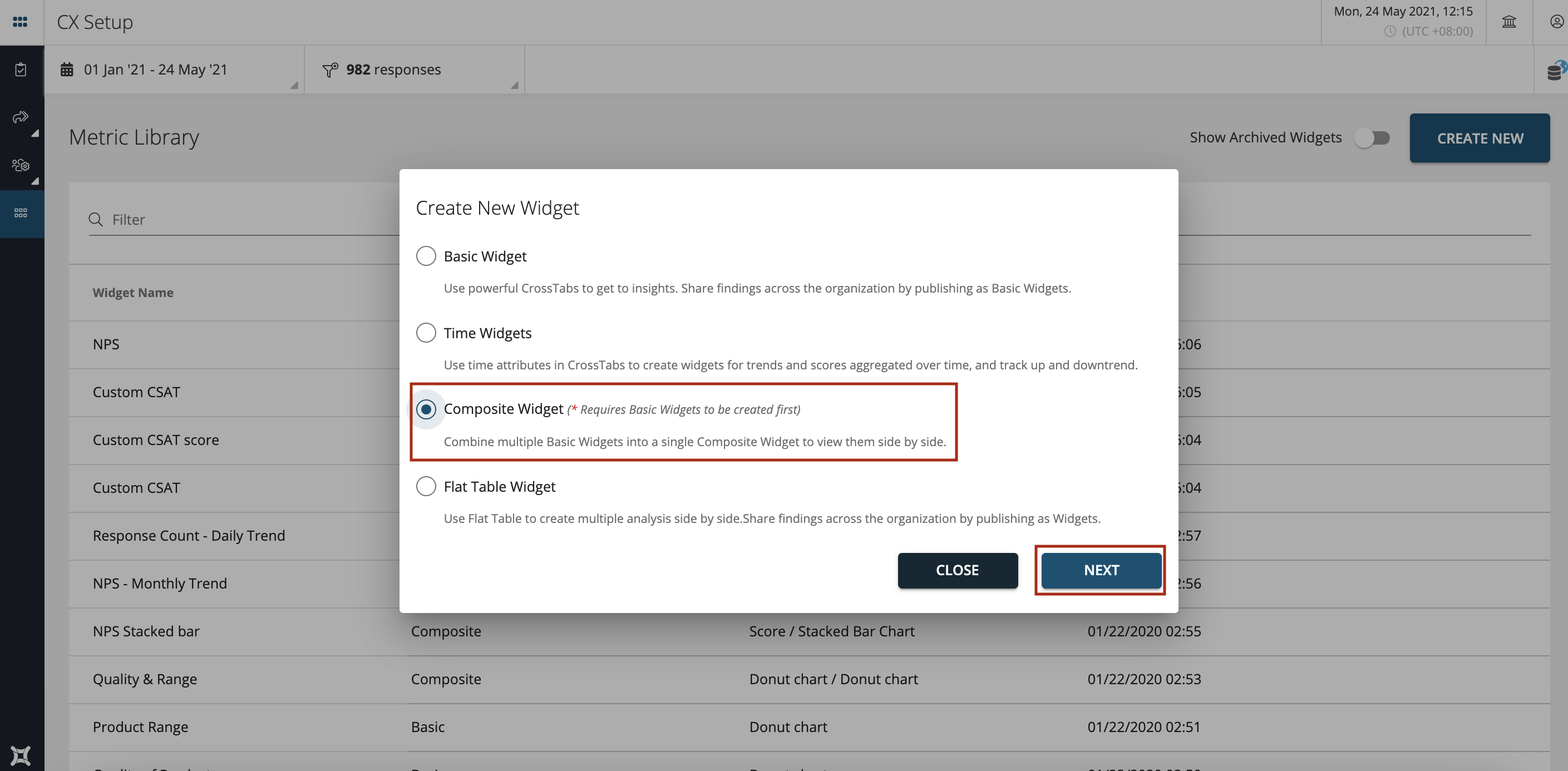This screenshot has height=771, width=1568.
Task: Select the Quality & Range row
Action: [x=810, y=679]
